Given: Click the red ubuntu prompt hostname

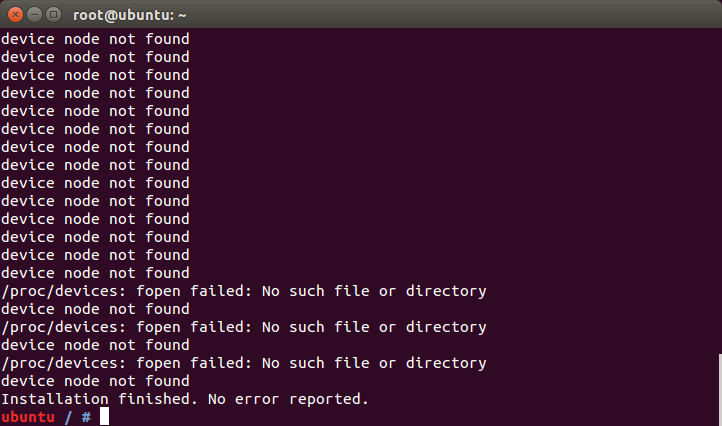Looking at the screenshot, I should coord(28,417).
